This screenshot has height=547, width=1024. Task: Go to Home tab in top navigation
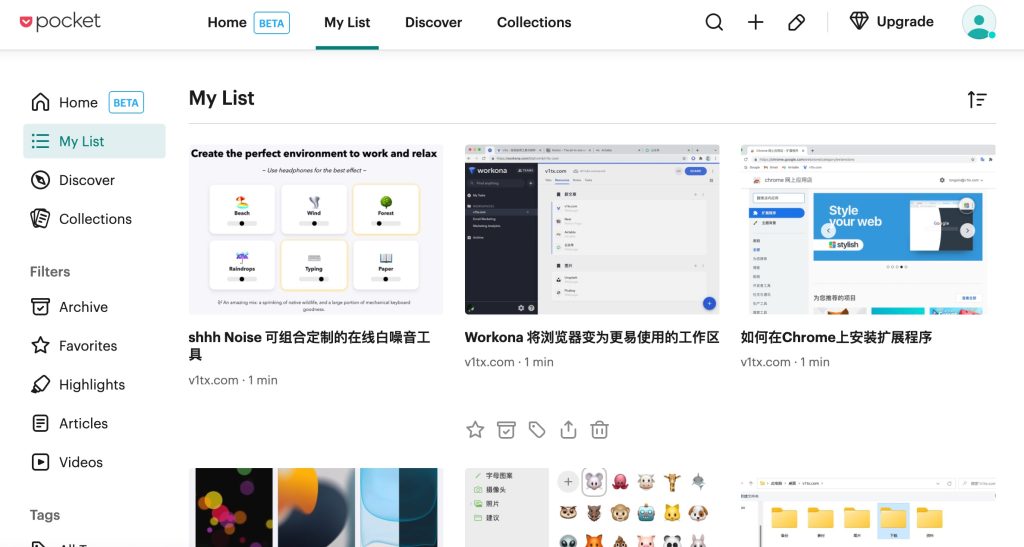[x=227, y=22]
